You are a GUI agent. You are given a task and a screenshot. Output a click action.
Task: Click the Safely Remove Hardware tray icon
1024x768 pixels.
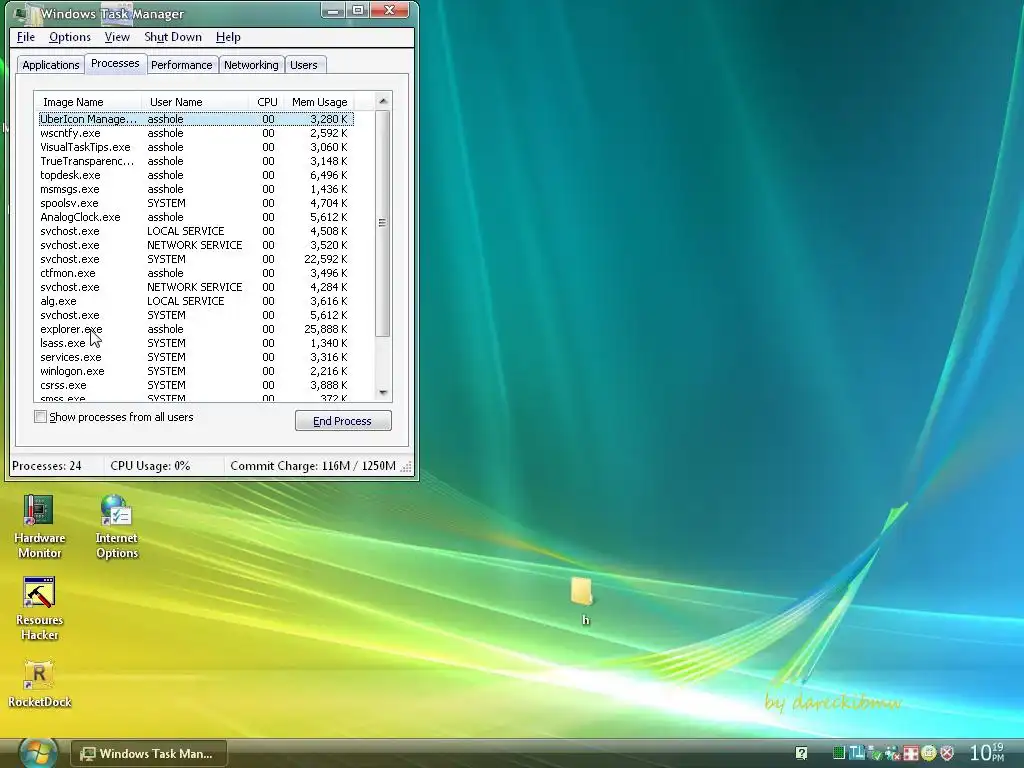point(874,754)
